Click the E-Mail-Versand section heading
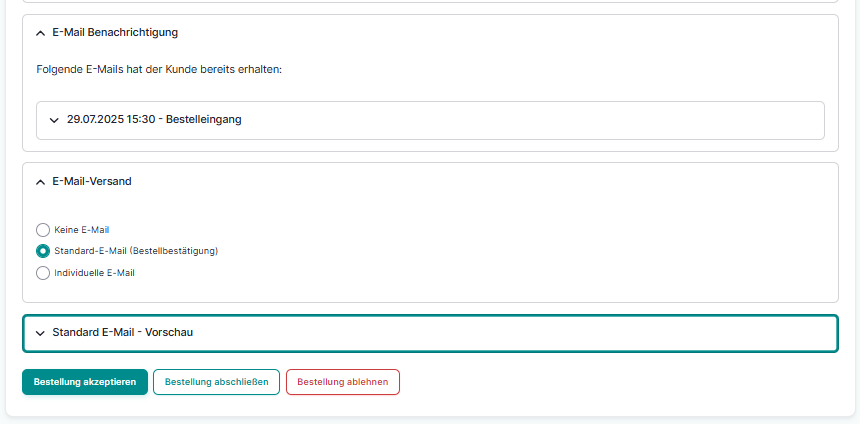Viewport: 860px width, 424px height. pos(92,182)
